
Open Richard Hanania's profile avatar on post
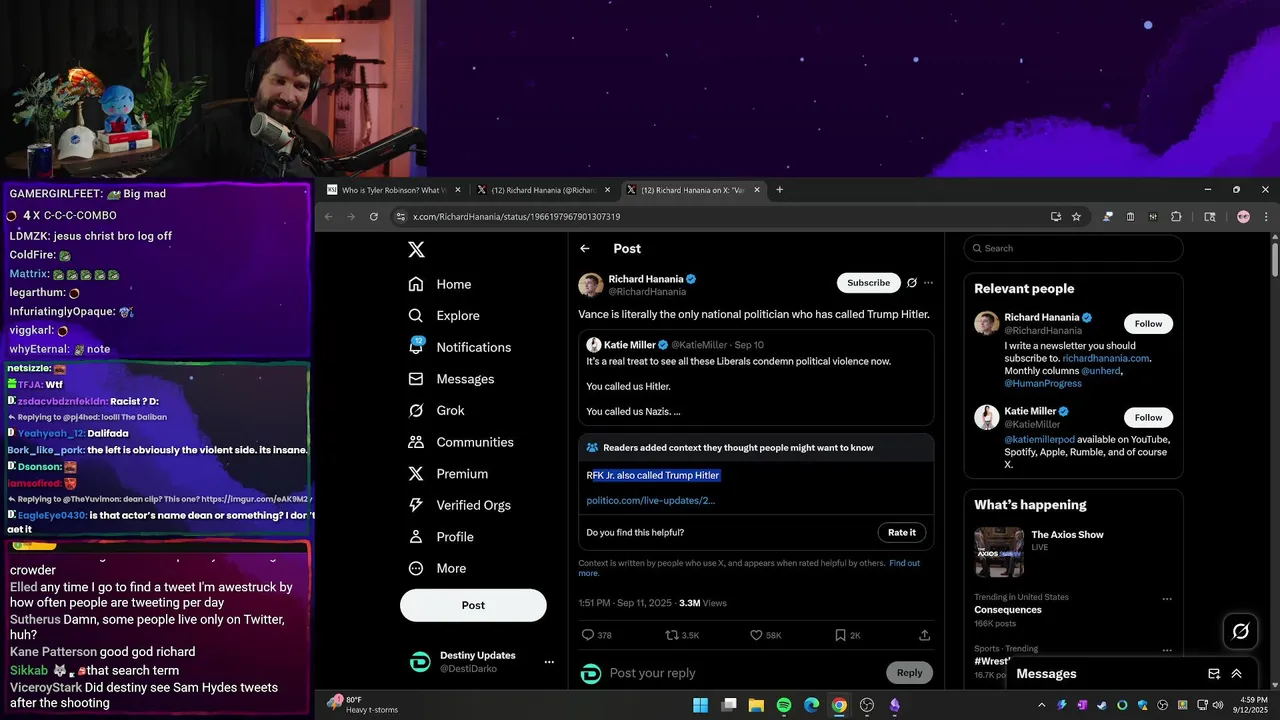(x=590, y=285)
